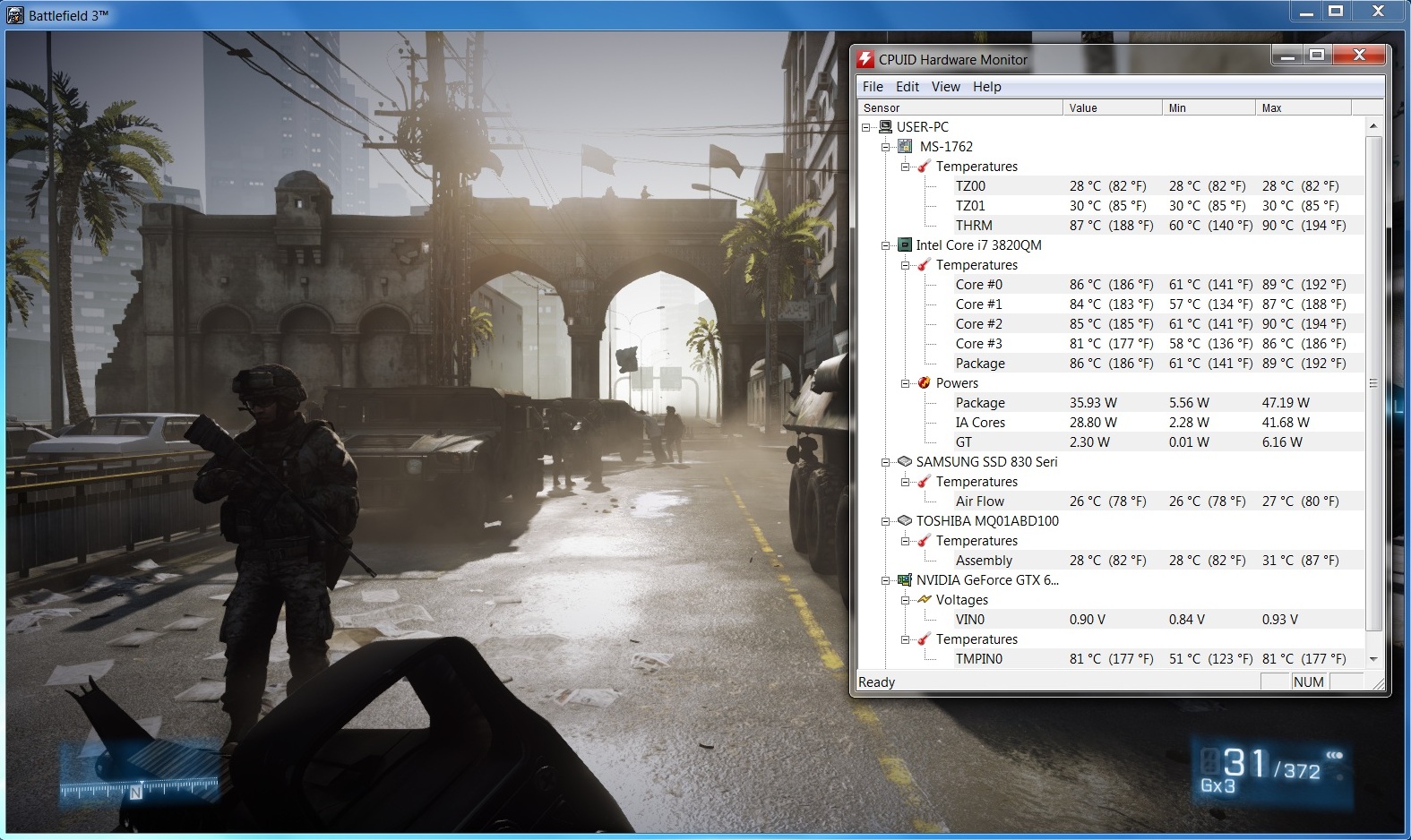Minimize the Battlefield 3 window
The width and height of the screenshot is (1411, 840).
[x=1306, y=12]
